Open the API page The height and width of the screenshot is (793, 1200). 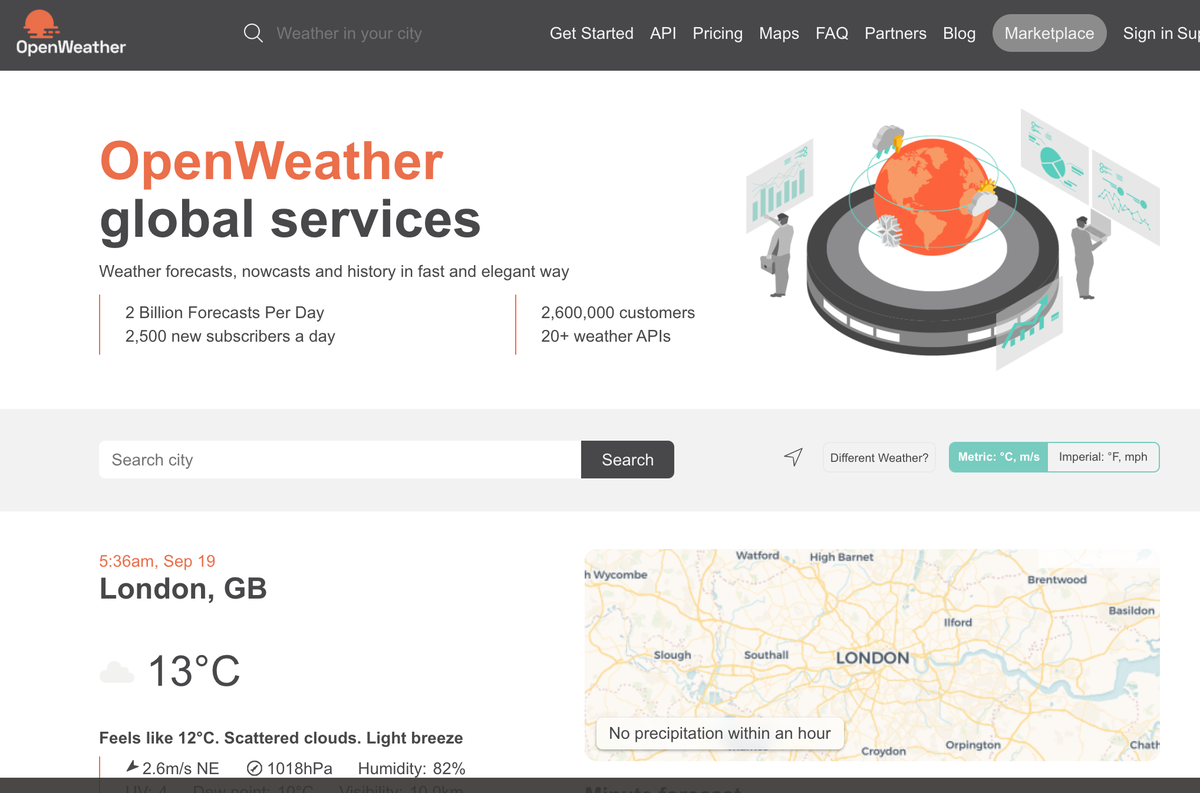[663, 33]
